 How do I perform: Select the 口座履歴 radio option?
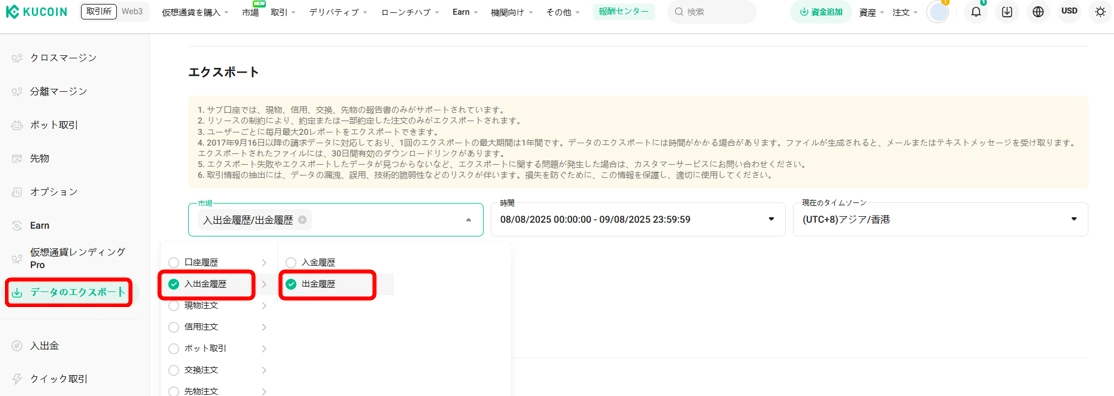173,262
